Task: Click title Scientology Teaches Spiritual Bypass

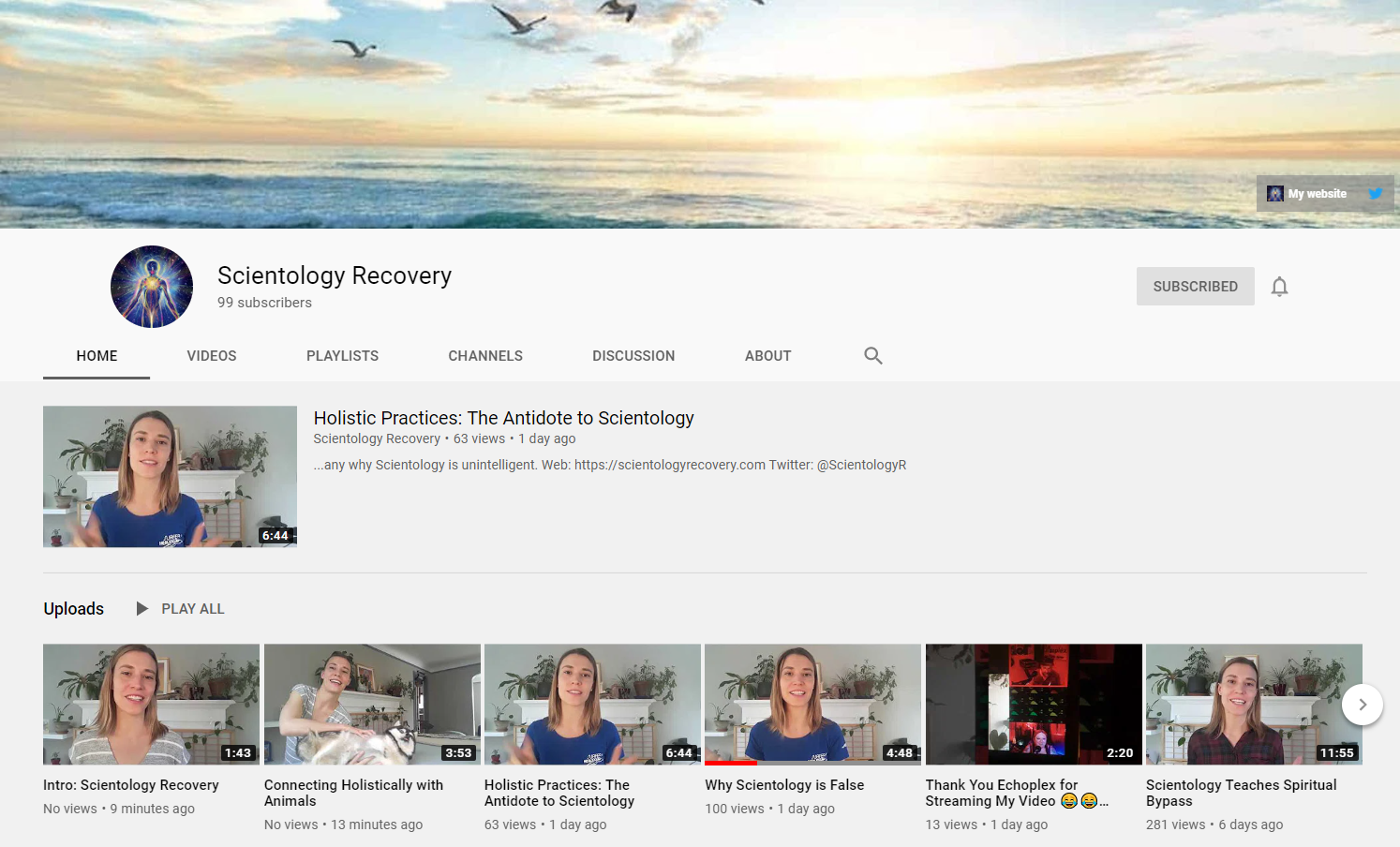Action: [x=1241, y=793]
